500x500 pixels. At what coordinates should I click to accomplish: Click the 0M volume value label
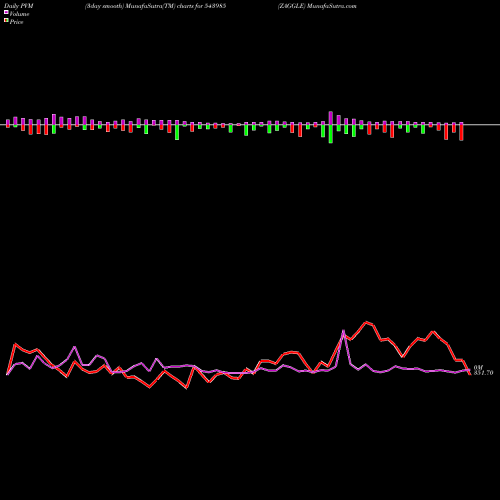pyautogui.click(x=478, y=367)
